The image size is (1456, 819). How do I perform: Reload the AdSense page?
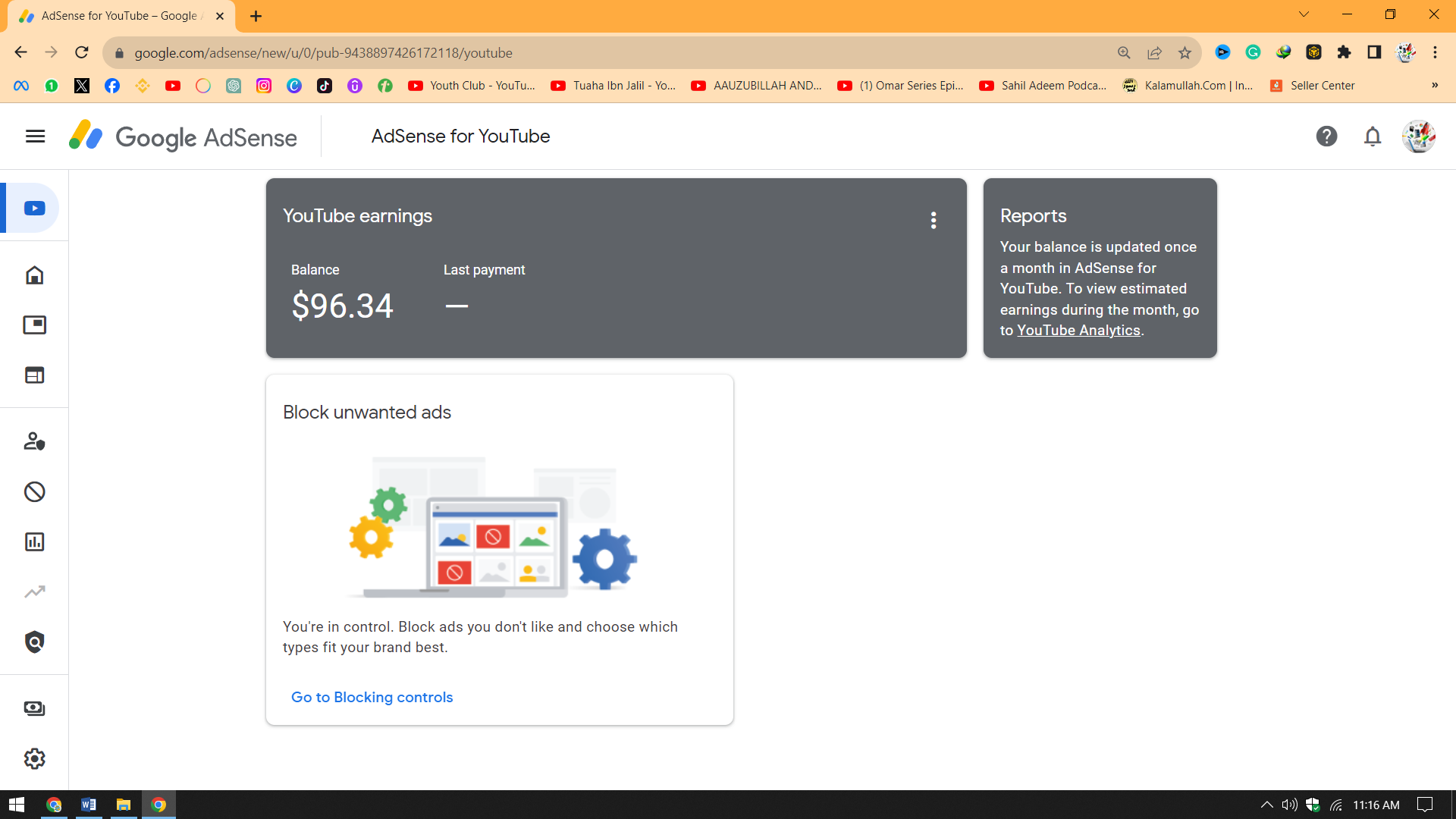pyautogui.click(x=82, y=52)
